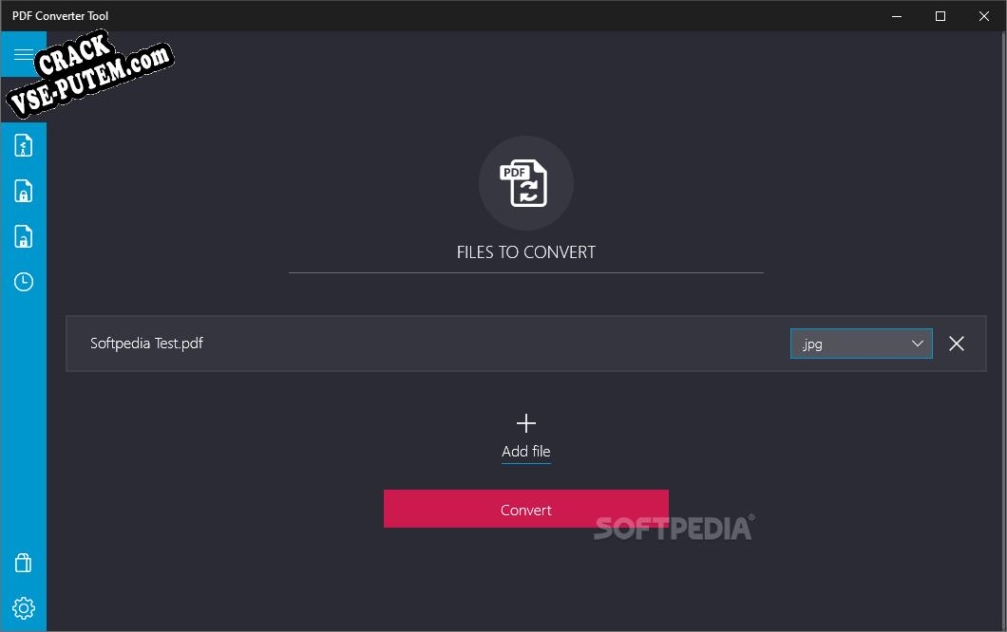Screen dimensions: 1007x632
Task: Open the history clock icon
Action: (24, 282)
